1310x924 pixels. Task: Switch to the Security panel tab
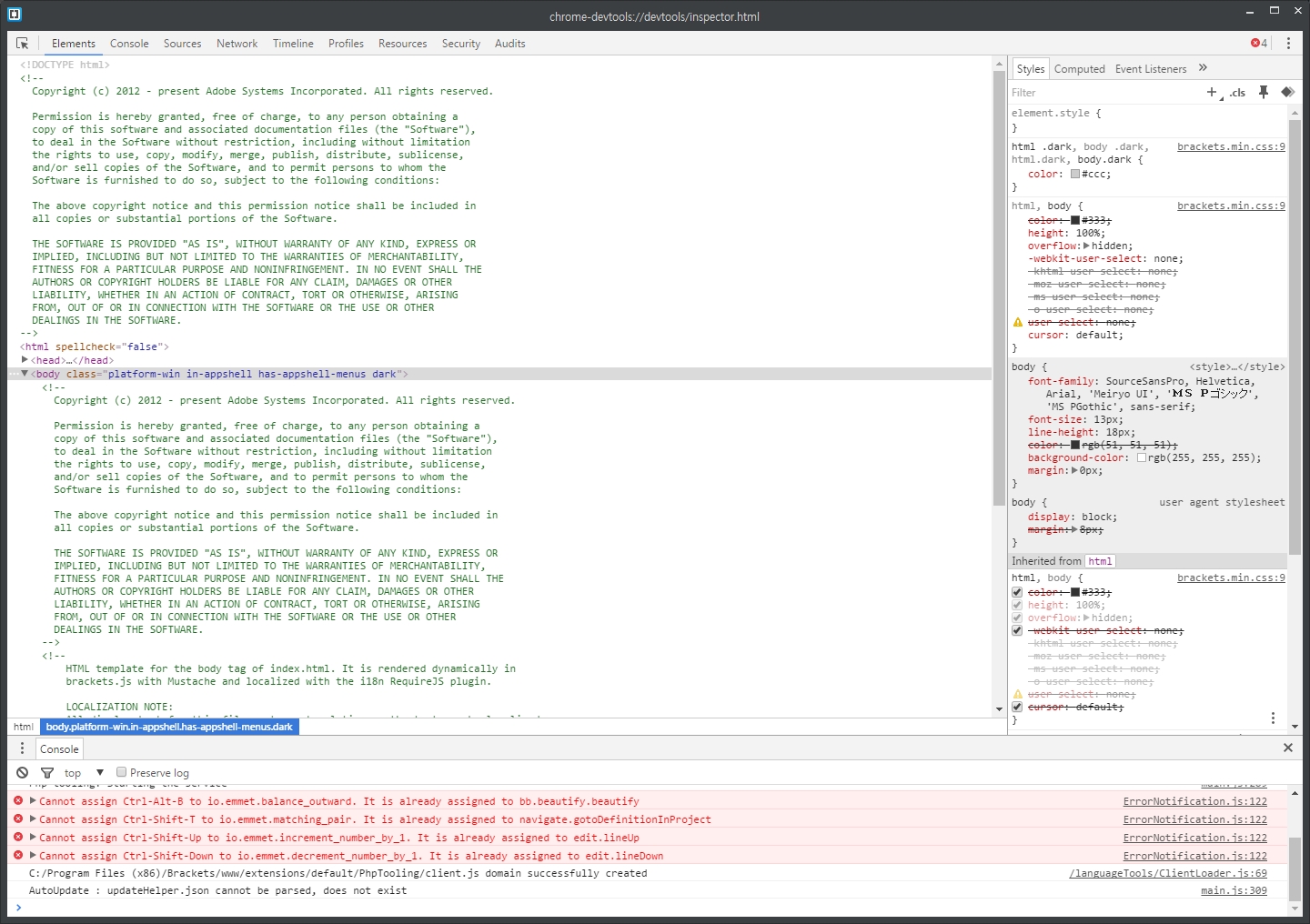461,44
